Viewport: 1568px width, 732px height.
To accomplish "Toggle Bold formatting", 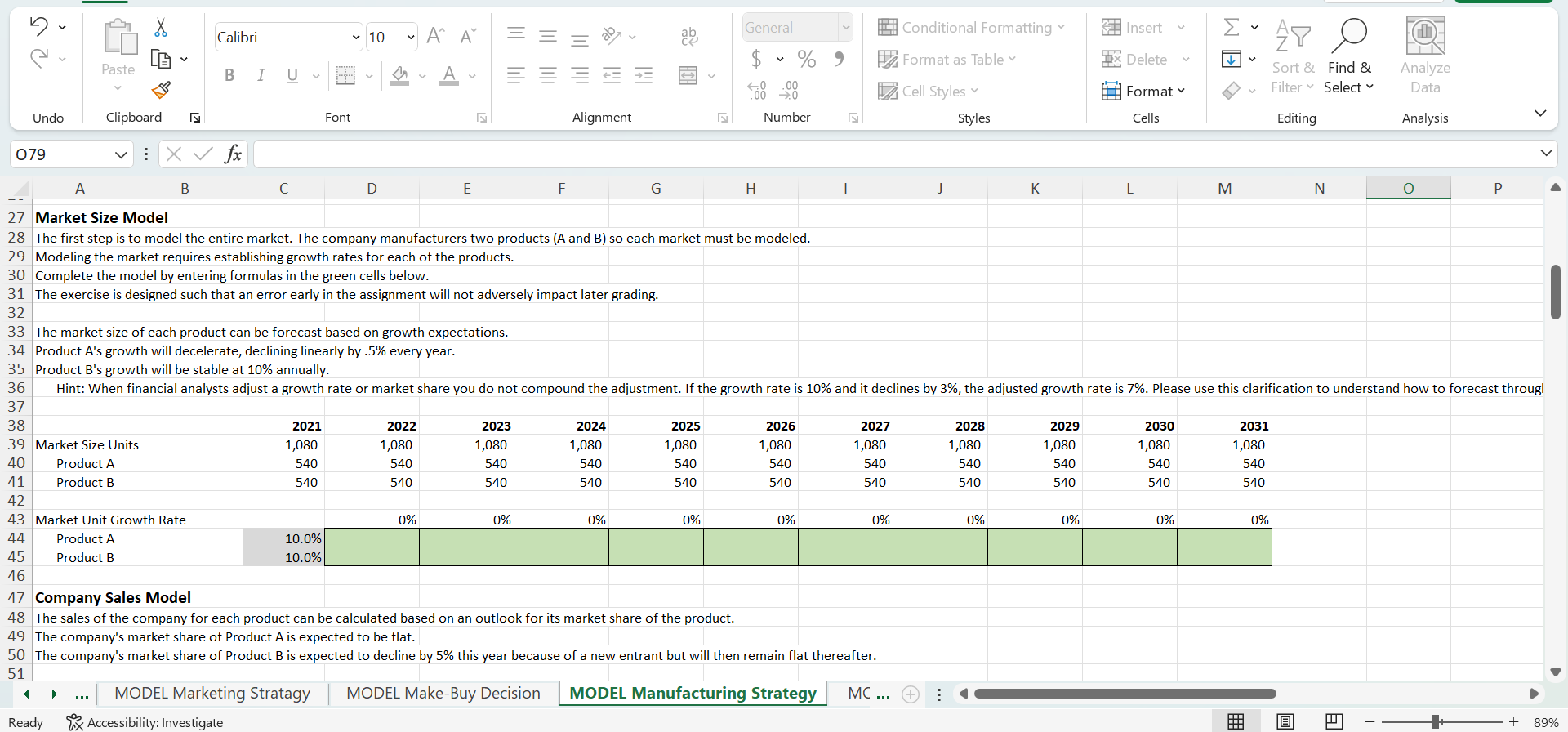I will point(229,75).
